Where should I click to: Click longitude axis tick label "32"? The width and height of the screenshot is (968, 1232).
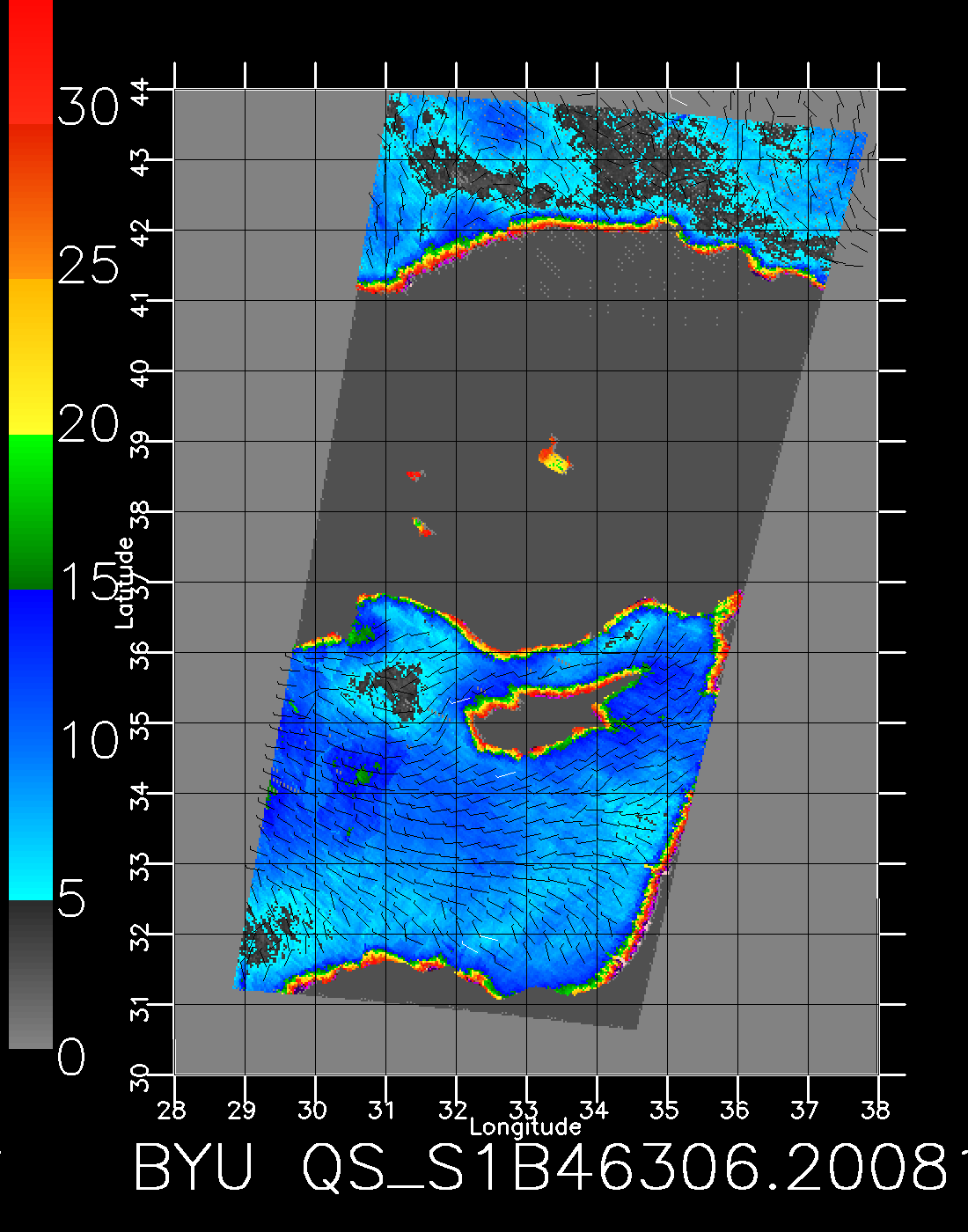pyautogui.click(x=453, y=1109)
